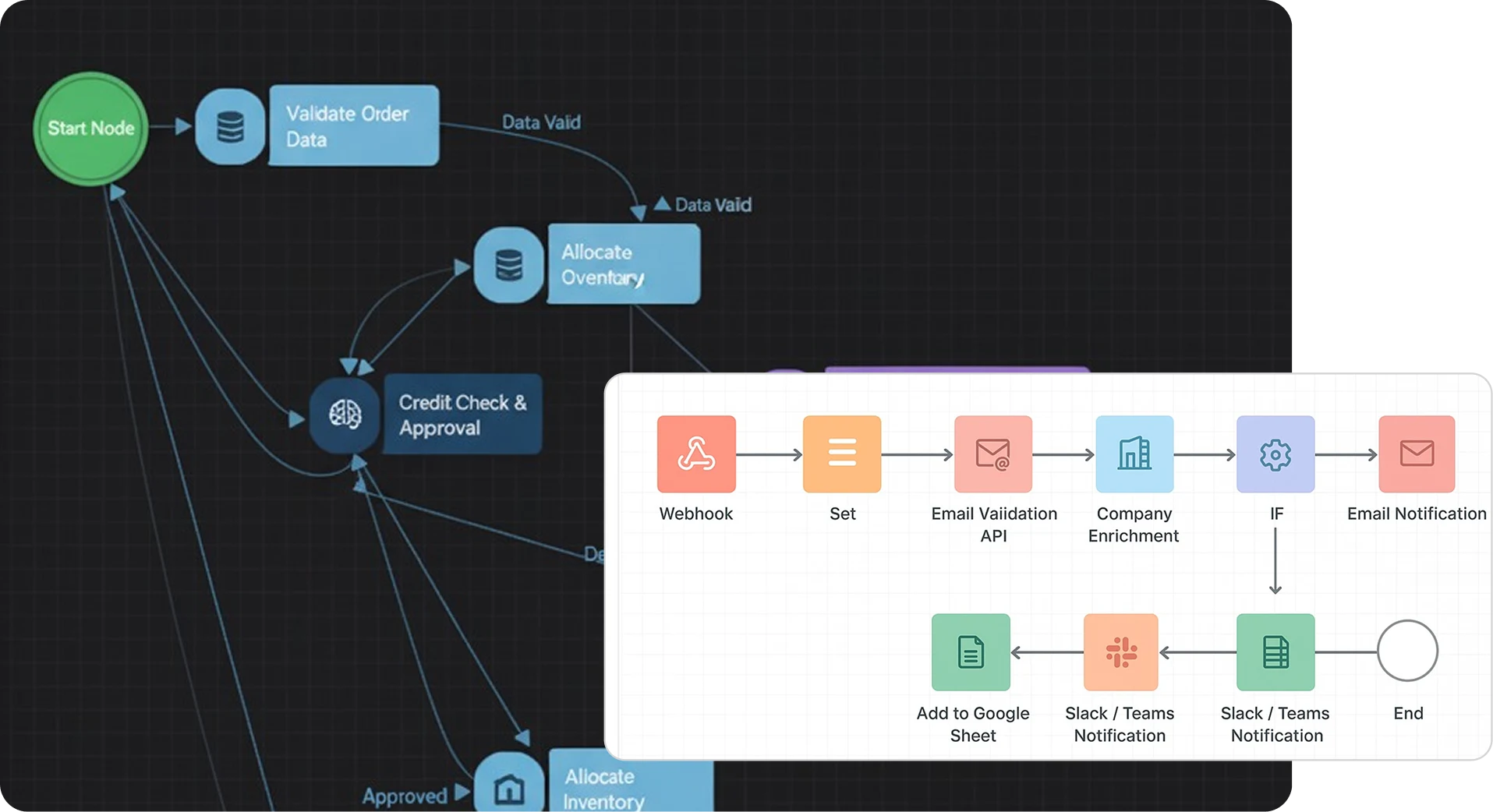
Task: Click the Approved edge label
Action: coord(405,796)
